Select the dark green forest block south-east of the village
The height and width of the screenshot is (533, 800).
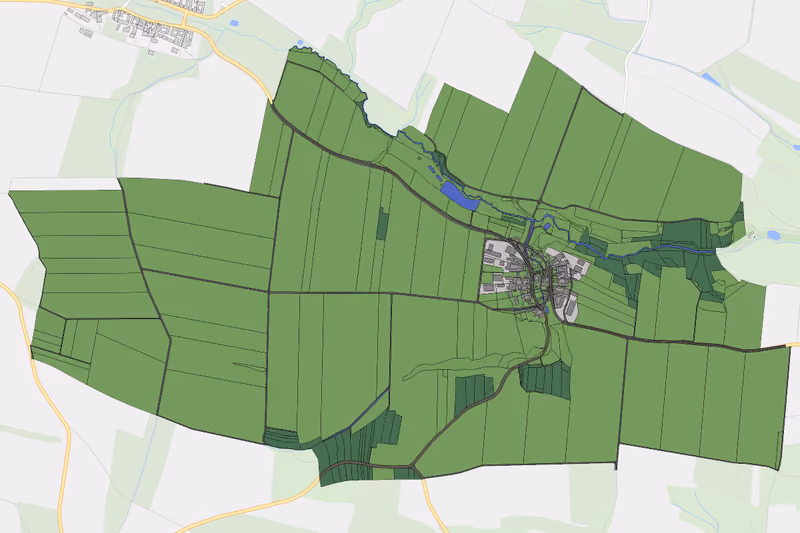[x=545, y=379]
